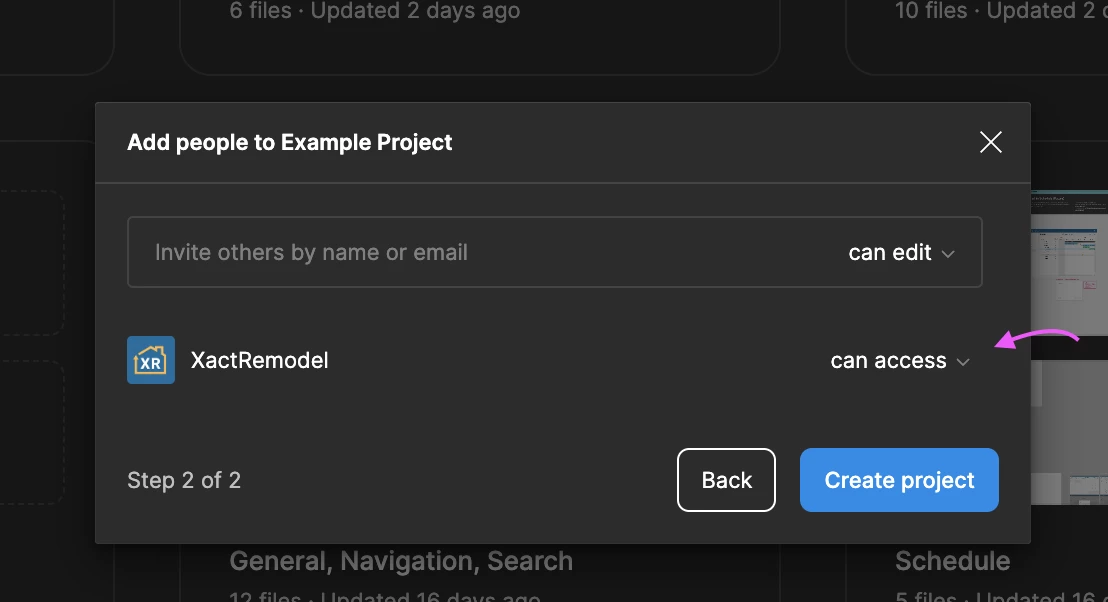Screen dimensions: 1108x602
Task: Open the Schedule project
Action: [953, 561]
